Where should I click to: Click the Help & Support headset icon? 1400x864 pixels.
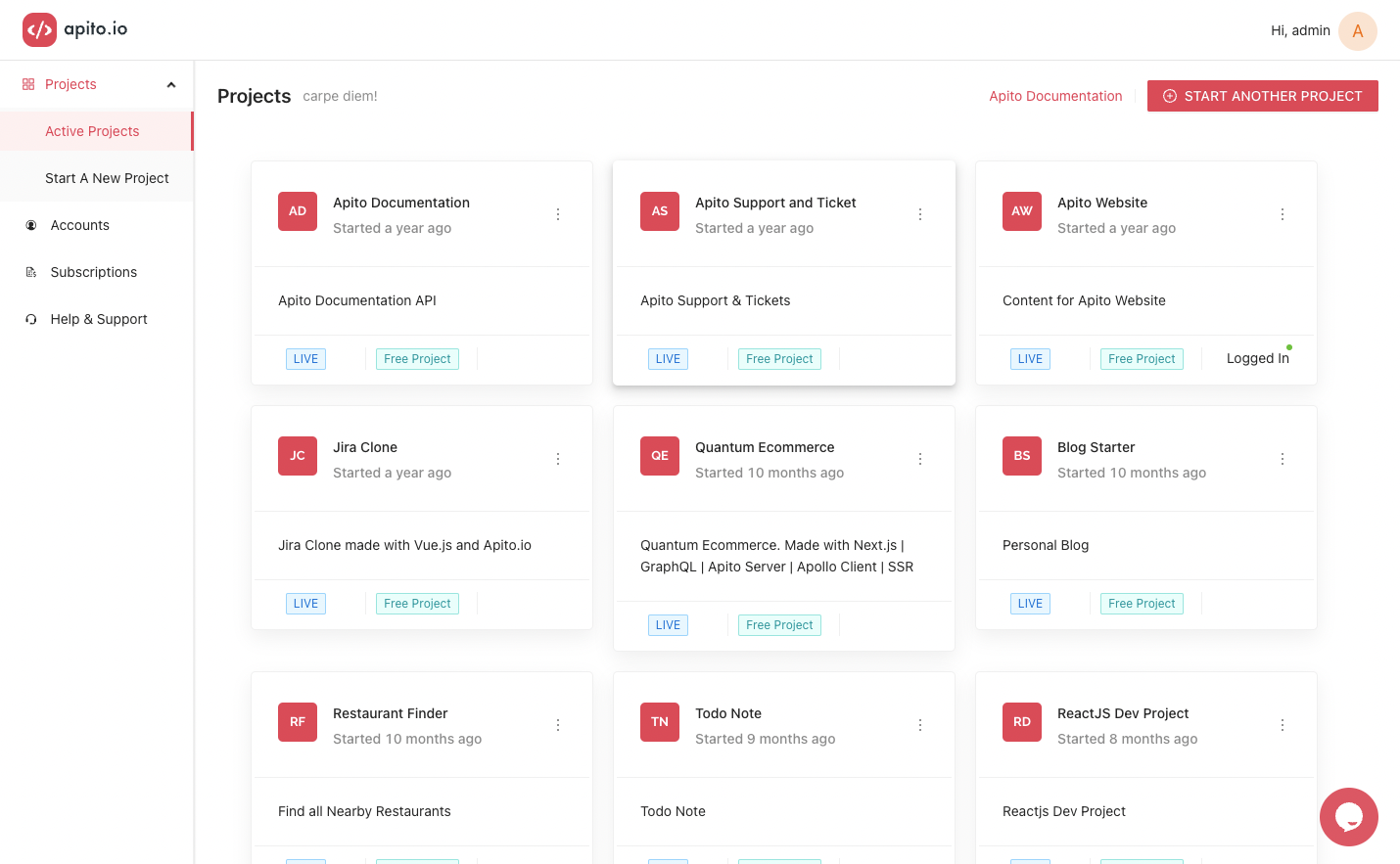coord(31,319)
